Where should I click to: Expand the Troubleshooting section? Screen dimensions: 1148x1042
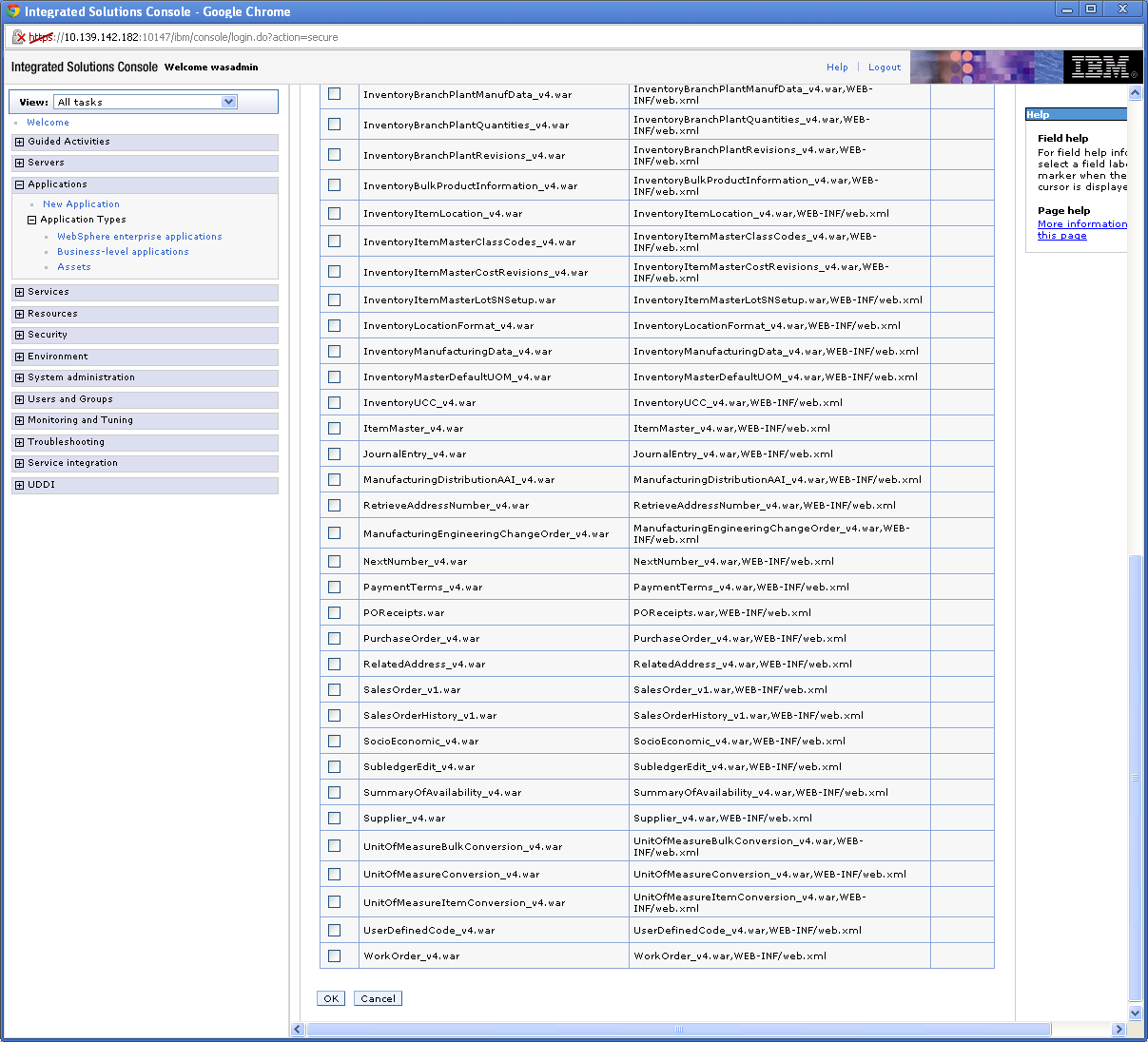point(19,442)
